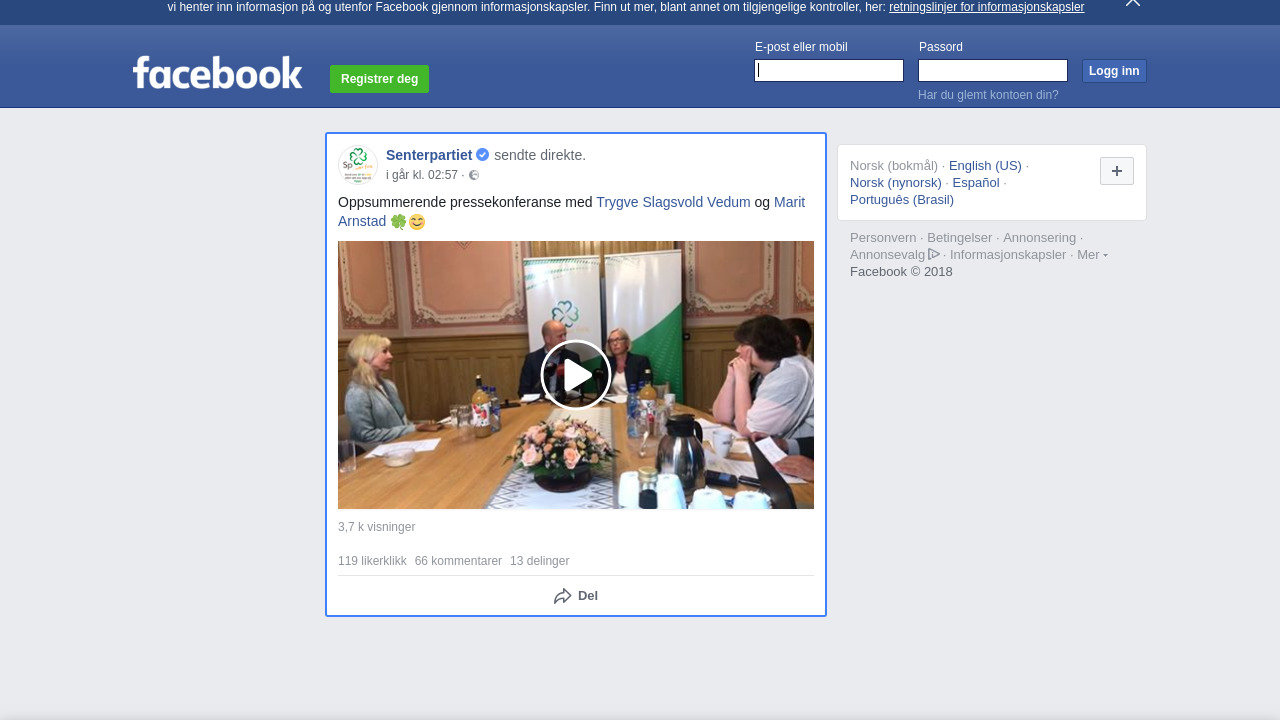Click the smiling emoji in post
The image size is (1280, 720).
[417, 222]
